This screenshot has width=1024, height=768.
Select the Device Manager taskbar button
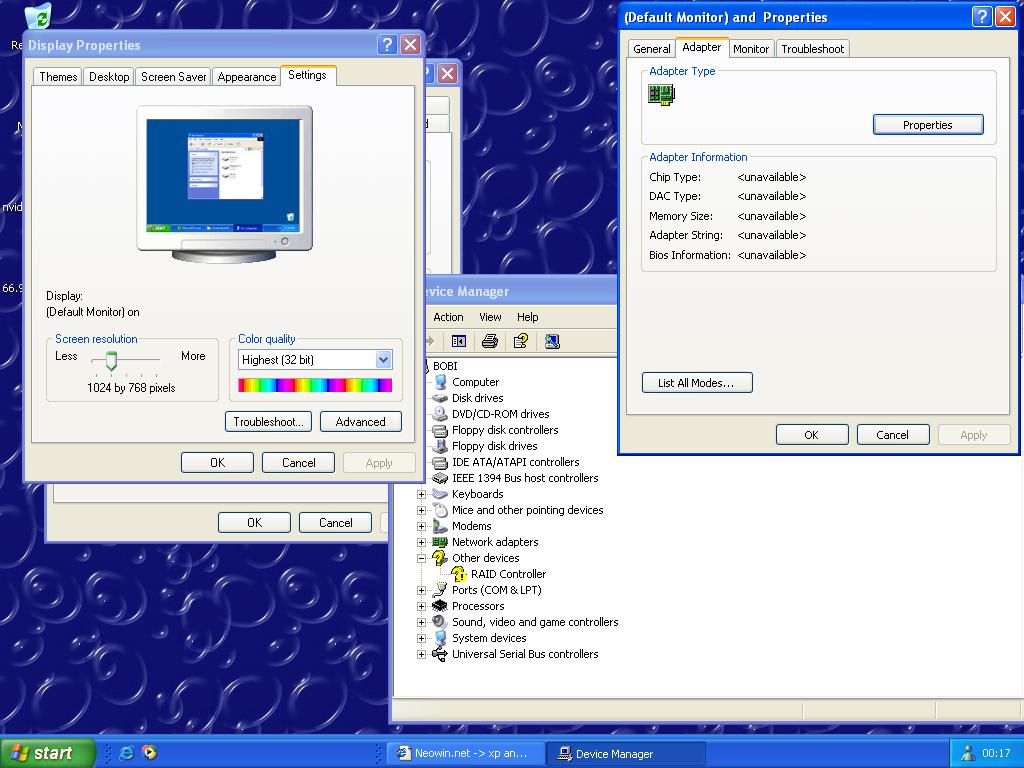627,753
